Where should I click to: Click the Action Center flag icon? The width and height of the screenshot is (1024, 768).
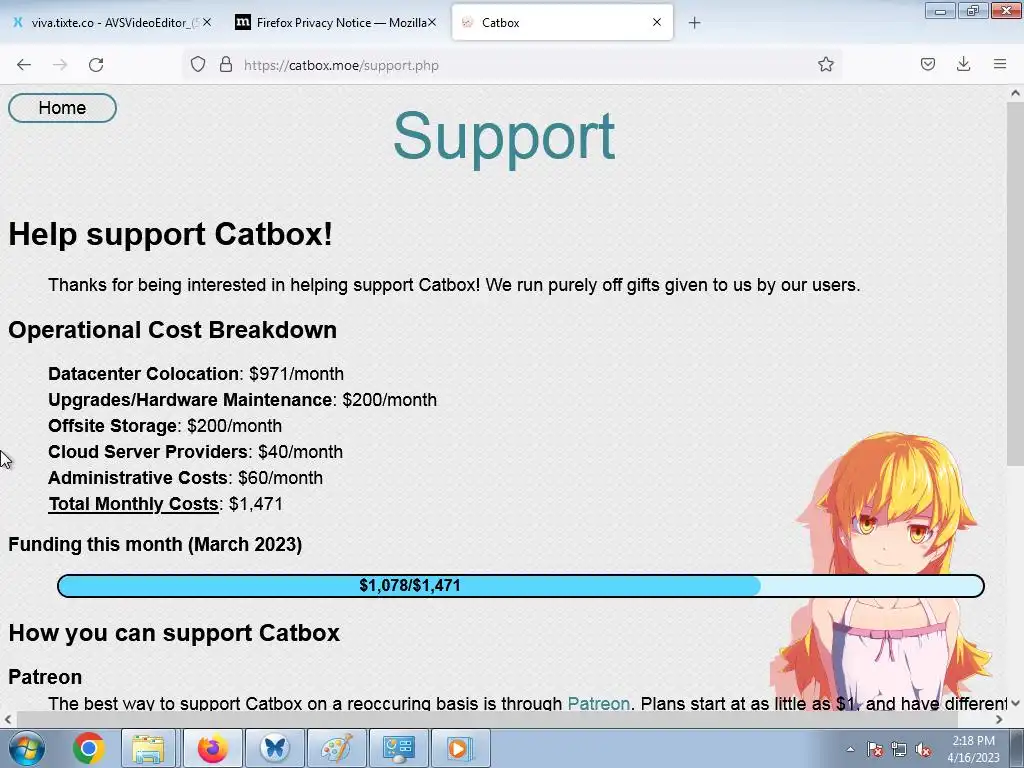875,749
